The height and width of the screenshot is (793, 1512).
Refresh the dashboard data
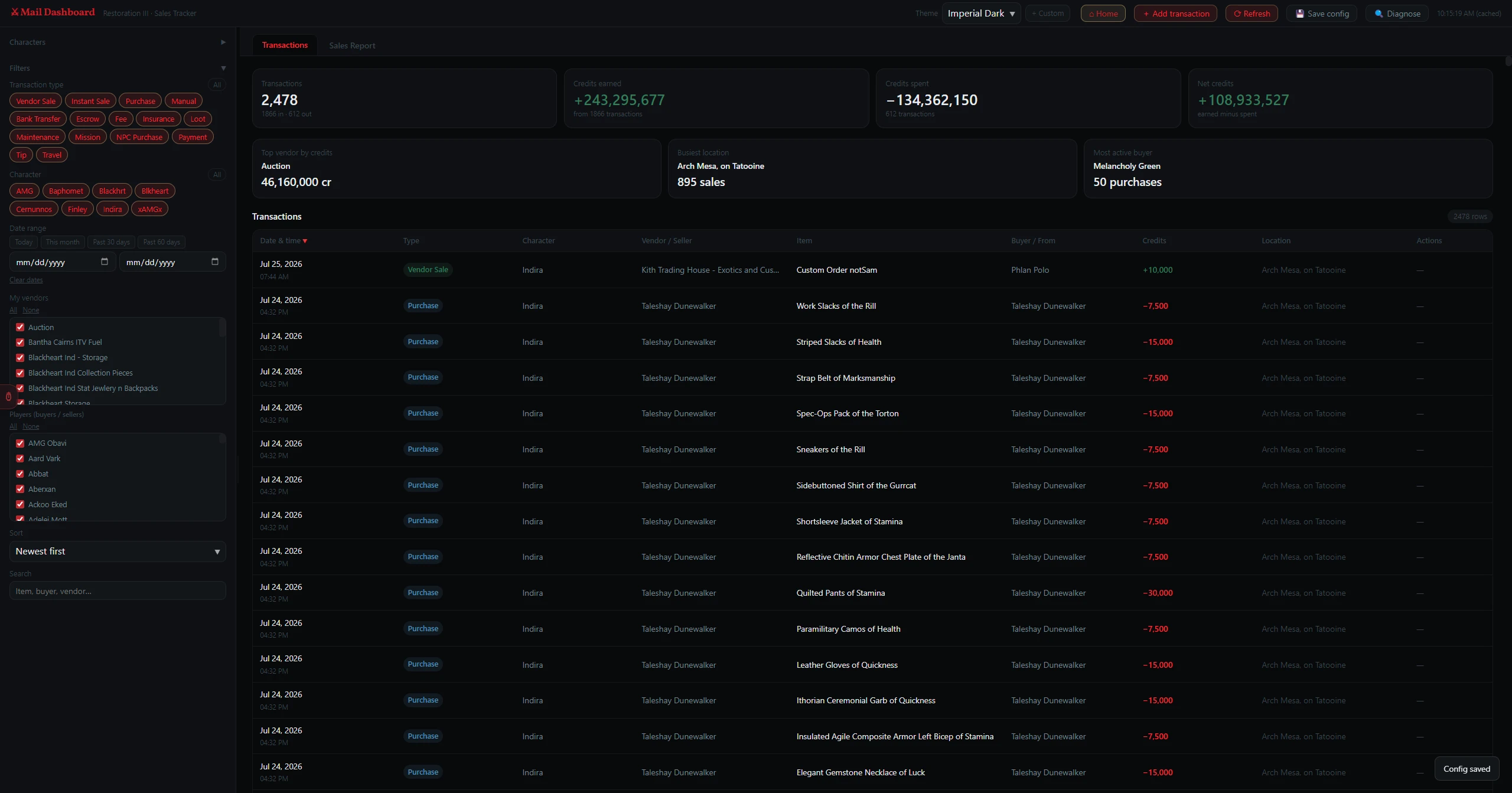1252,14
